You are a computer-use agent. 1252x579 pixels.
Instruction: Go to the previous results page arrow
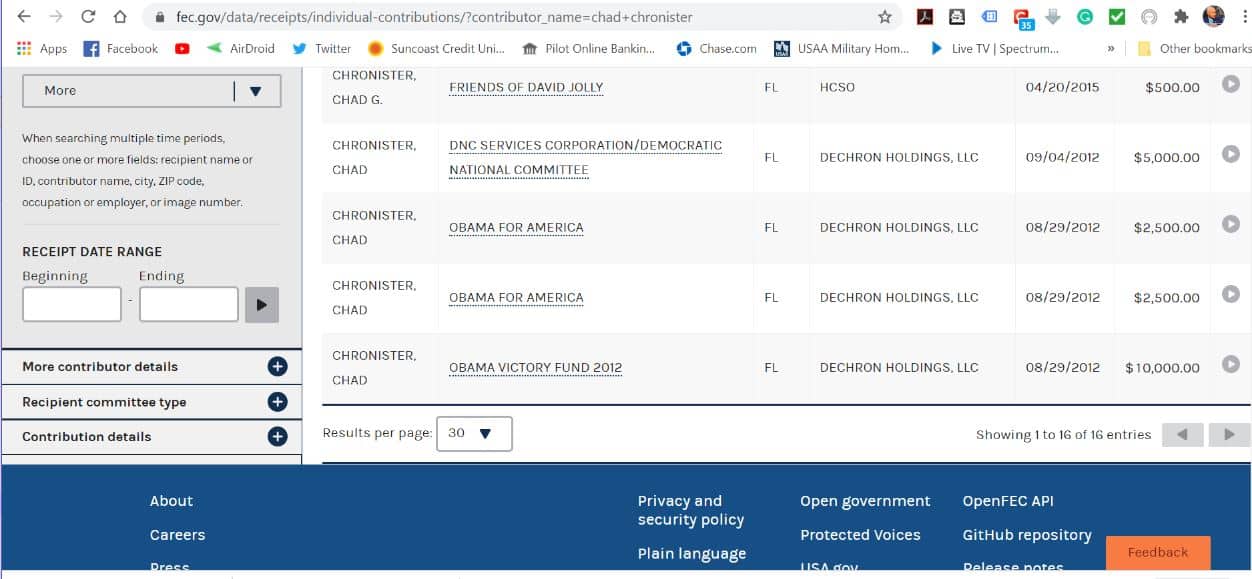coord(1182,434)
